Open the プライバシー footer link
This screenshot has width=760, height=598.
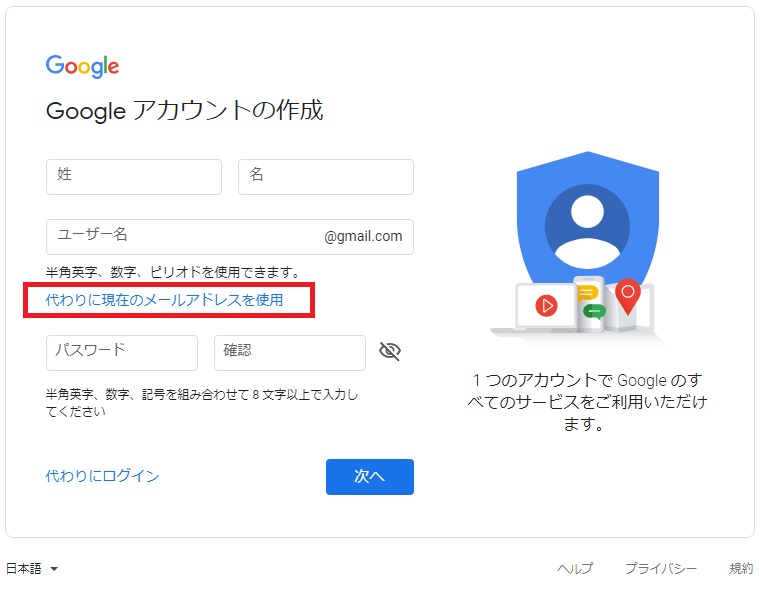point(661,568)
